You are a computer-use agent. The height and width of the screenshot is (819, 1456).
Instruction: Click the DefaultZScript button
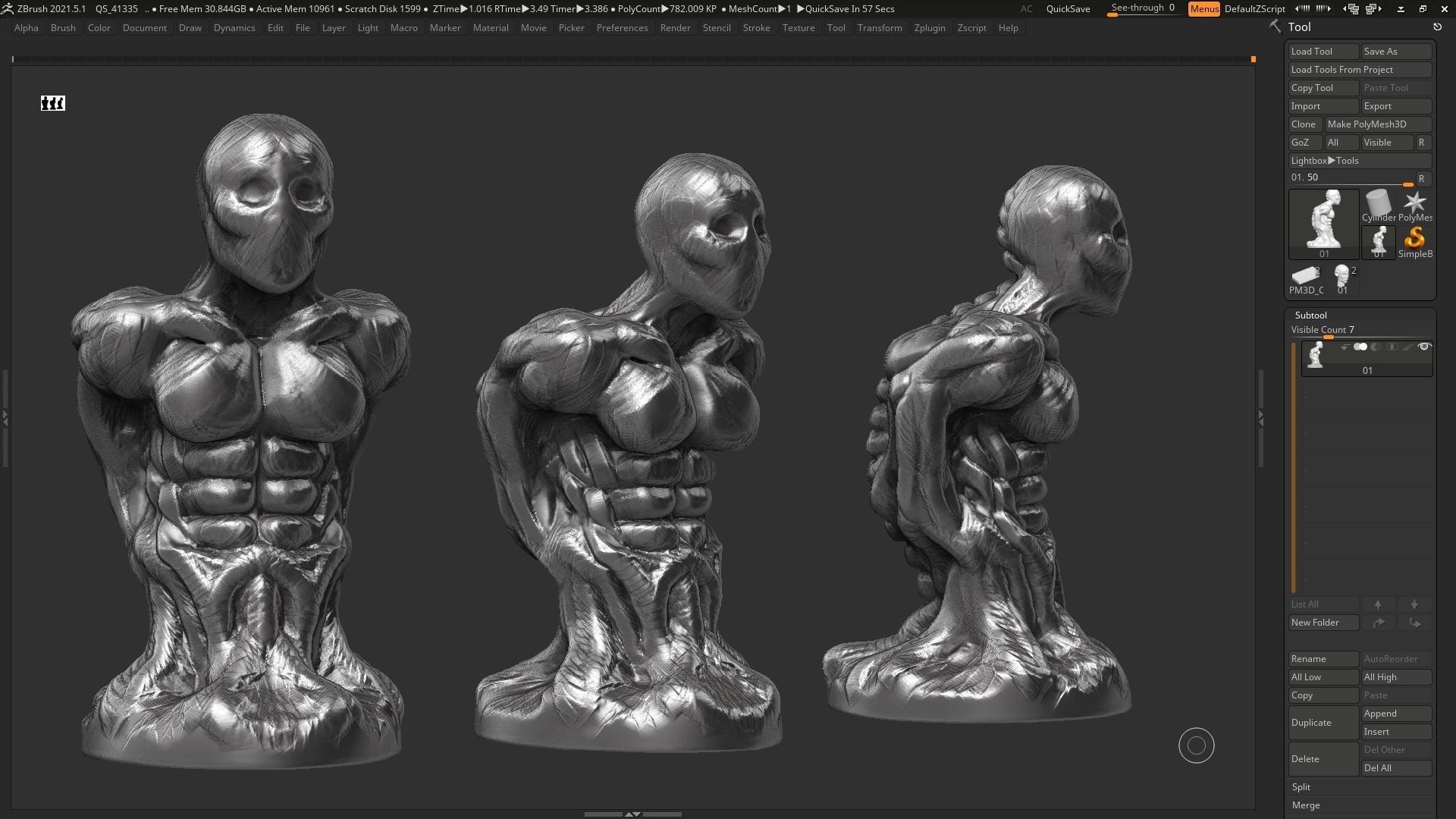tap(1255, 9)
